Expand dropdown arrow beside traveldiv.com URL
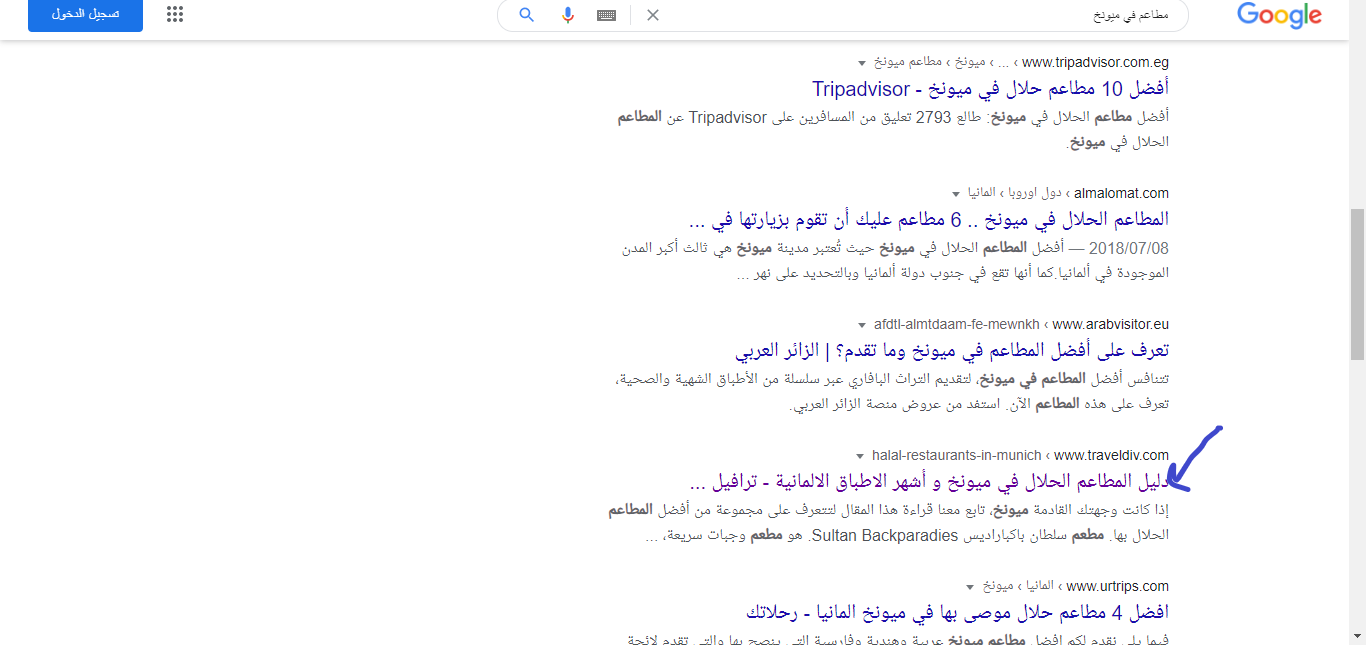This screenshot has width=1366, height=645. pyautogui.click(x=860, y=456)
